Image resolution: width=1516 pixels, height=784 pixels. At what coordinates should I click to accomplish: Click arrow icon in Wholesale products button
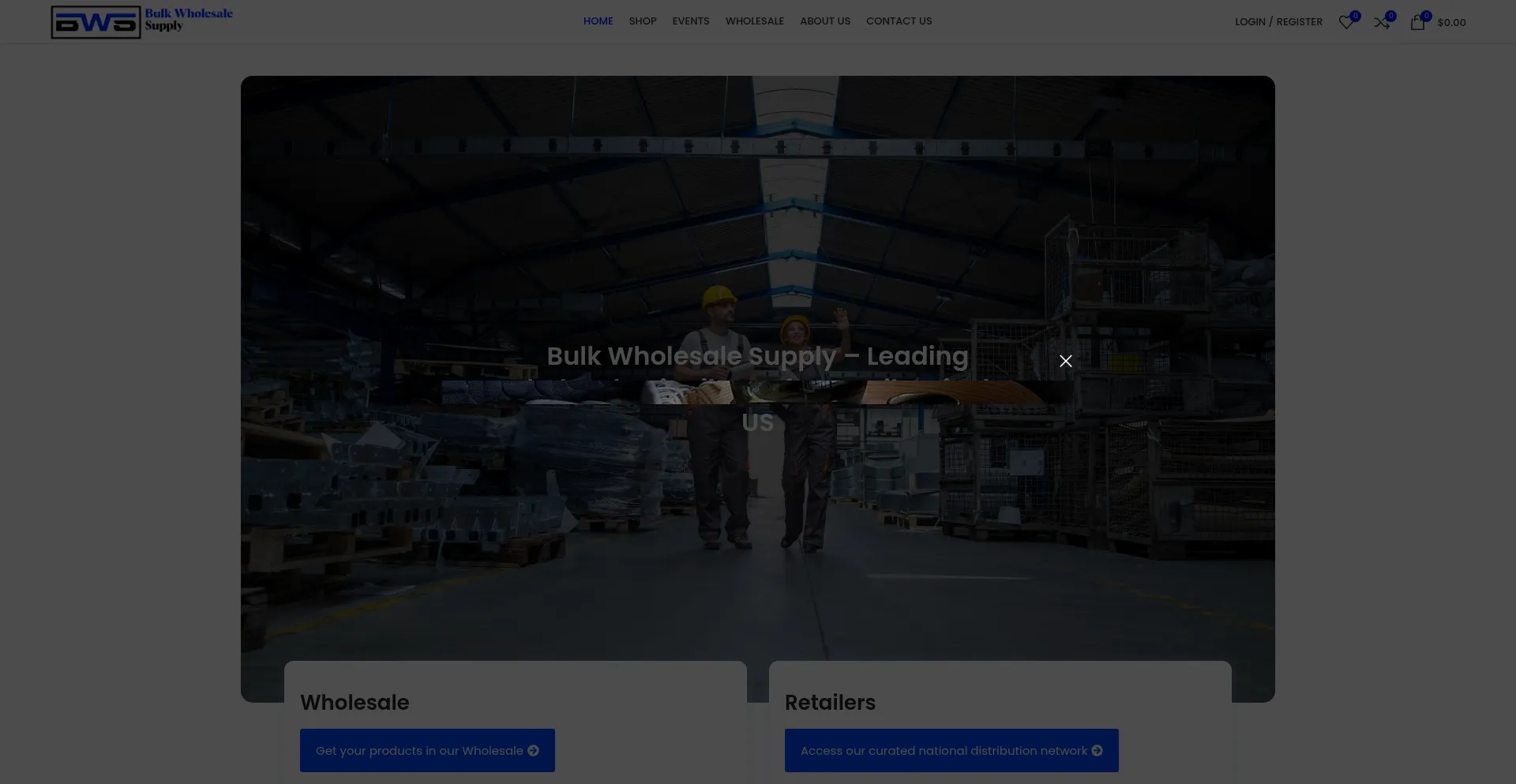(534, 751)
